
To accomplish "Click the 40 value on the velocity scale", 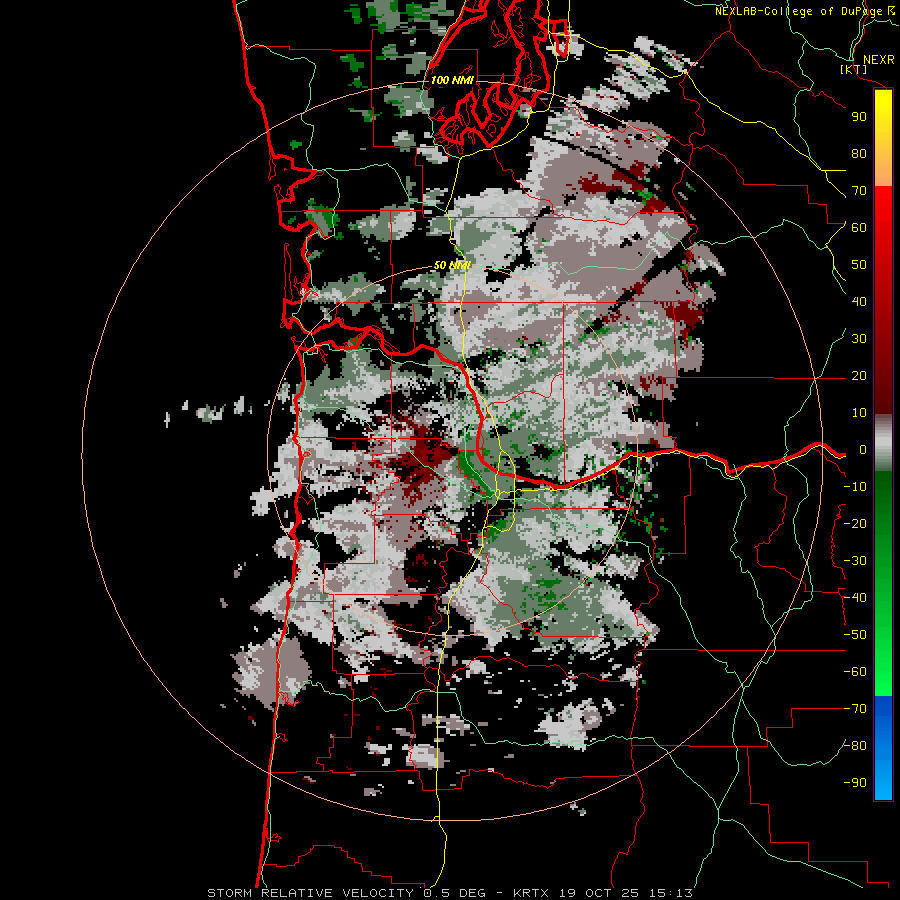I will point(859,302).
